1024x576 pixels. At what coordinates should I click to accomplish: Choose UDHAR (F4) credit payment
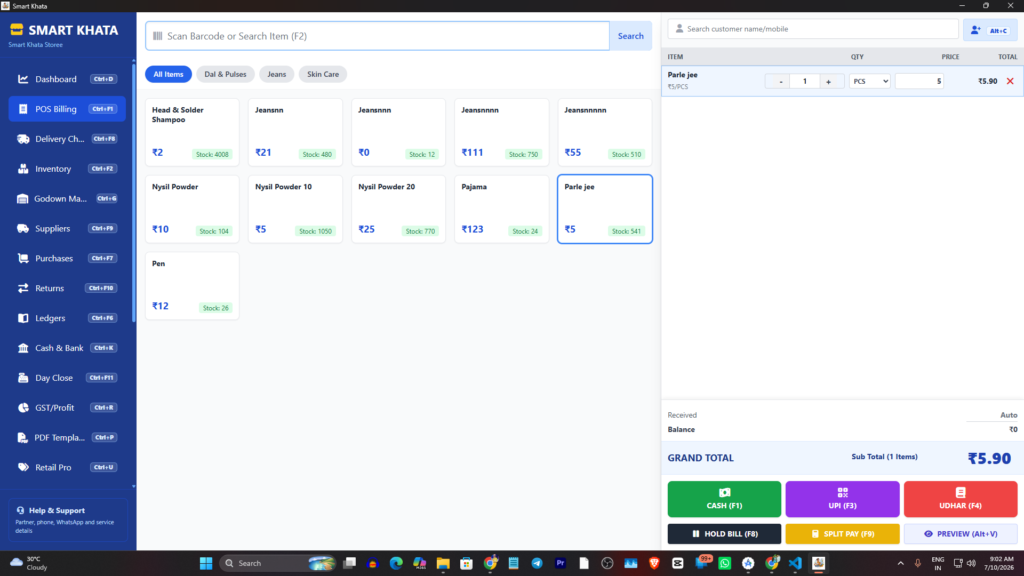961,499
